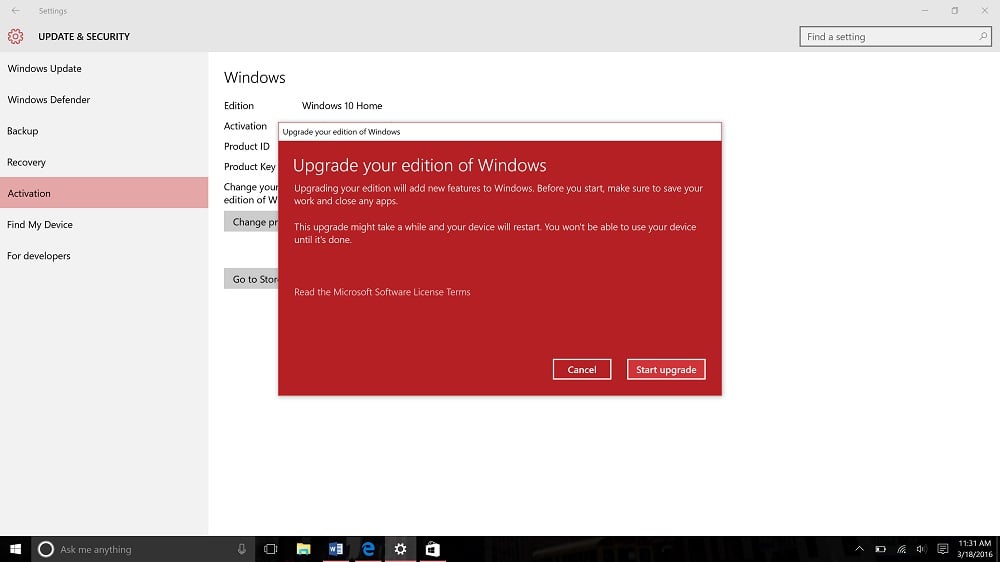Click the Cortana circle icon
The width and height of the screenshot is (1000, 562).
(45, 549)
